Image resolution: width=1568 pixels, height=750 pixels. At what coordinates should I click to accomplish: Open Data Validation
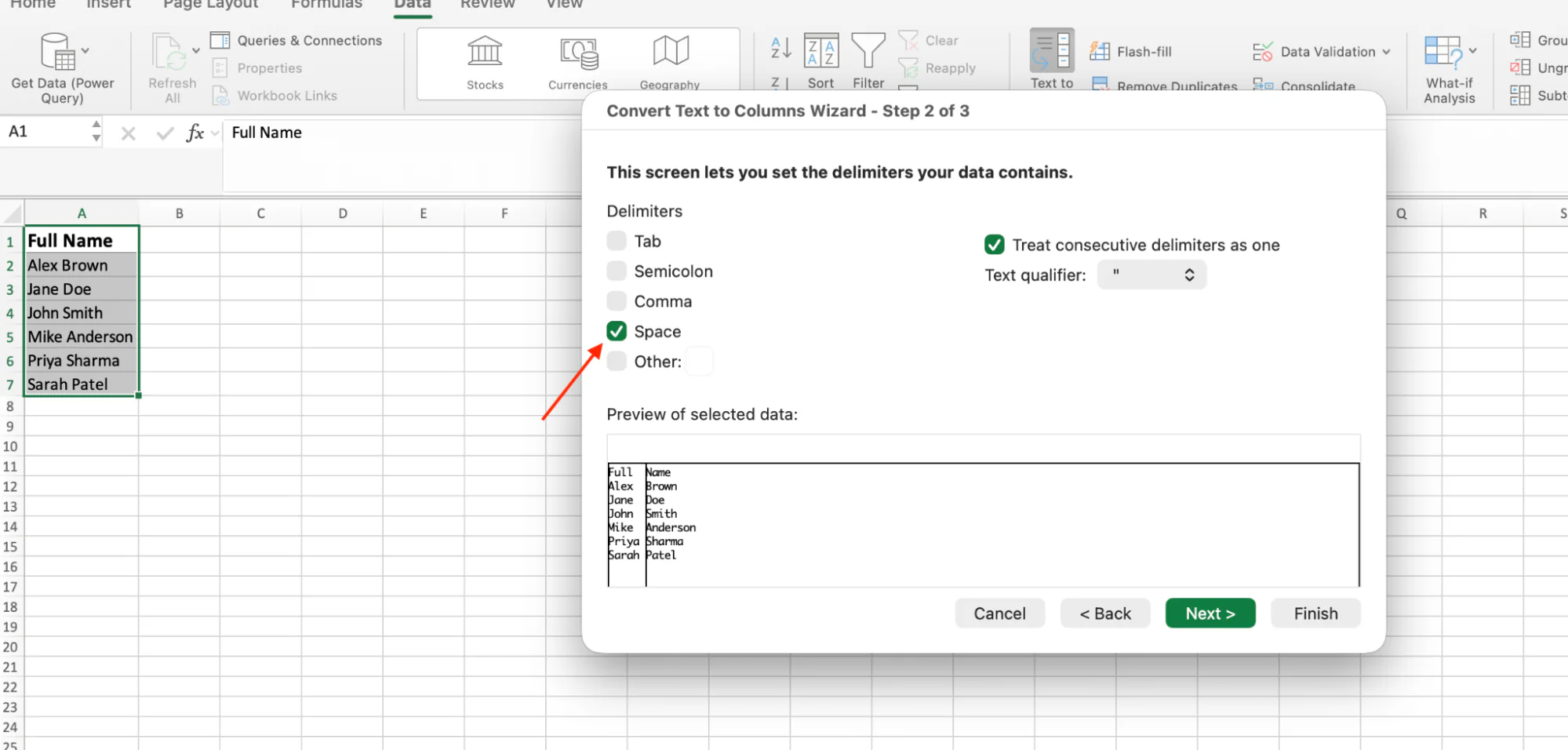[x=1314, y=52]
